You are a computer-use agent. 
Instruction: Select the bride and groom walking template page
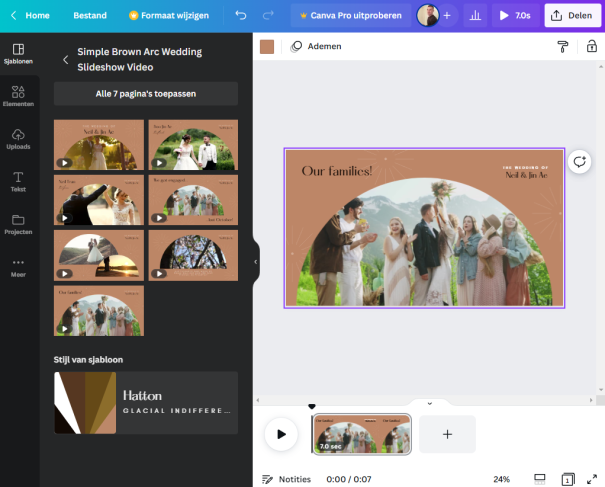tap(193, 145)
